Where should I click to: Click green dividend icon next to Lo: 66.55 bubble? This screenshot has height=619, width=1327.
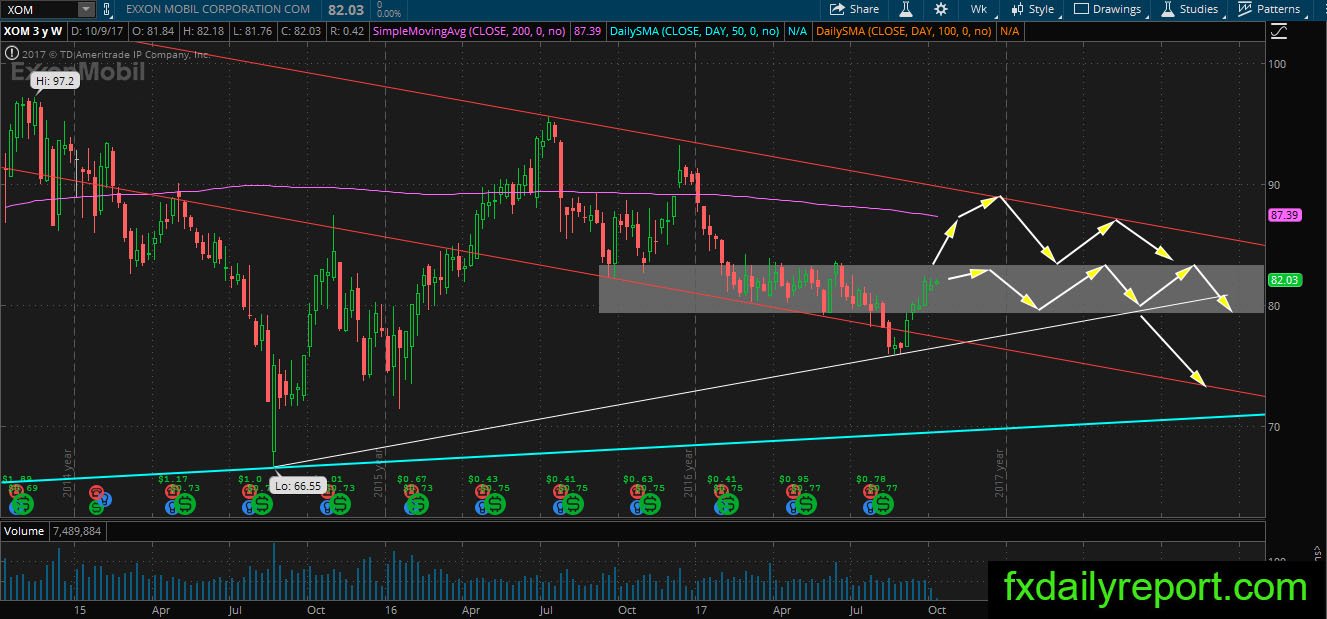coord(264,505)
